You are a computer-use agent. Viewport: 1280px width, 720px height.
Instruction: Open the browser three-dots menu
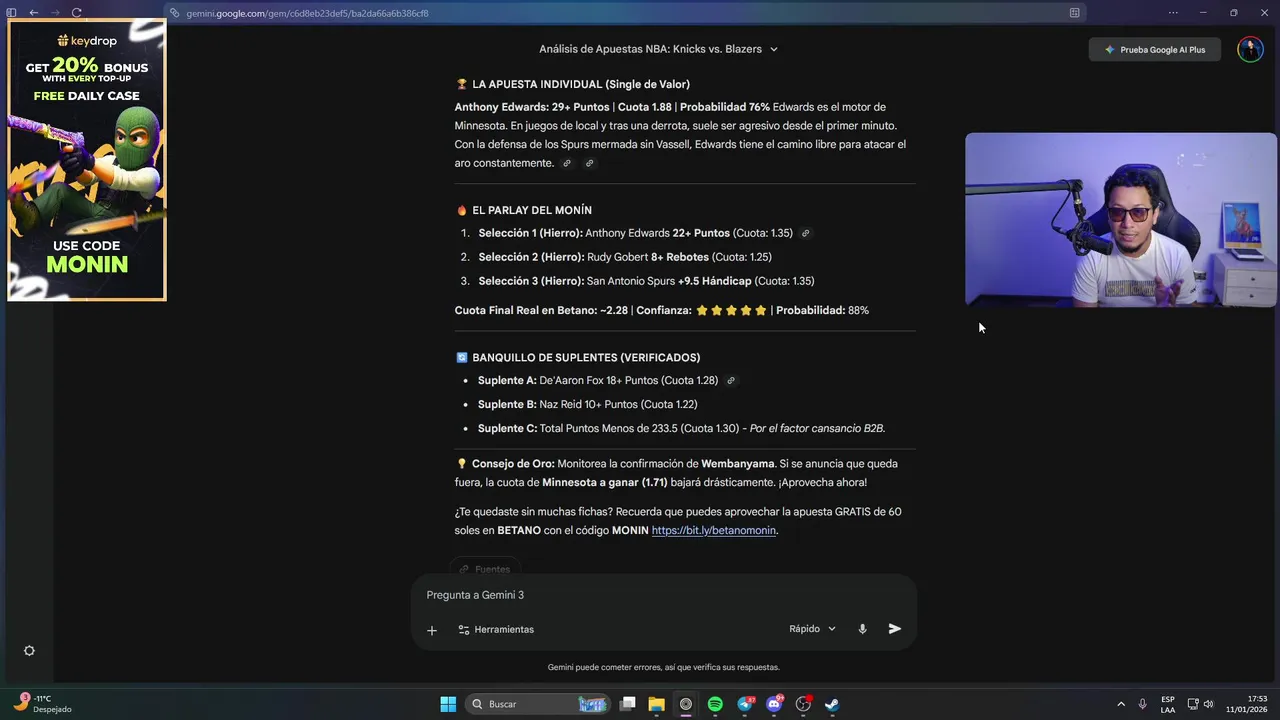(x=1173, y=13)
